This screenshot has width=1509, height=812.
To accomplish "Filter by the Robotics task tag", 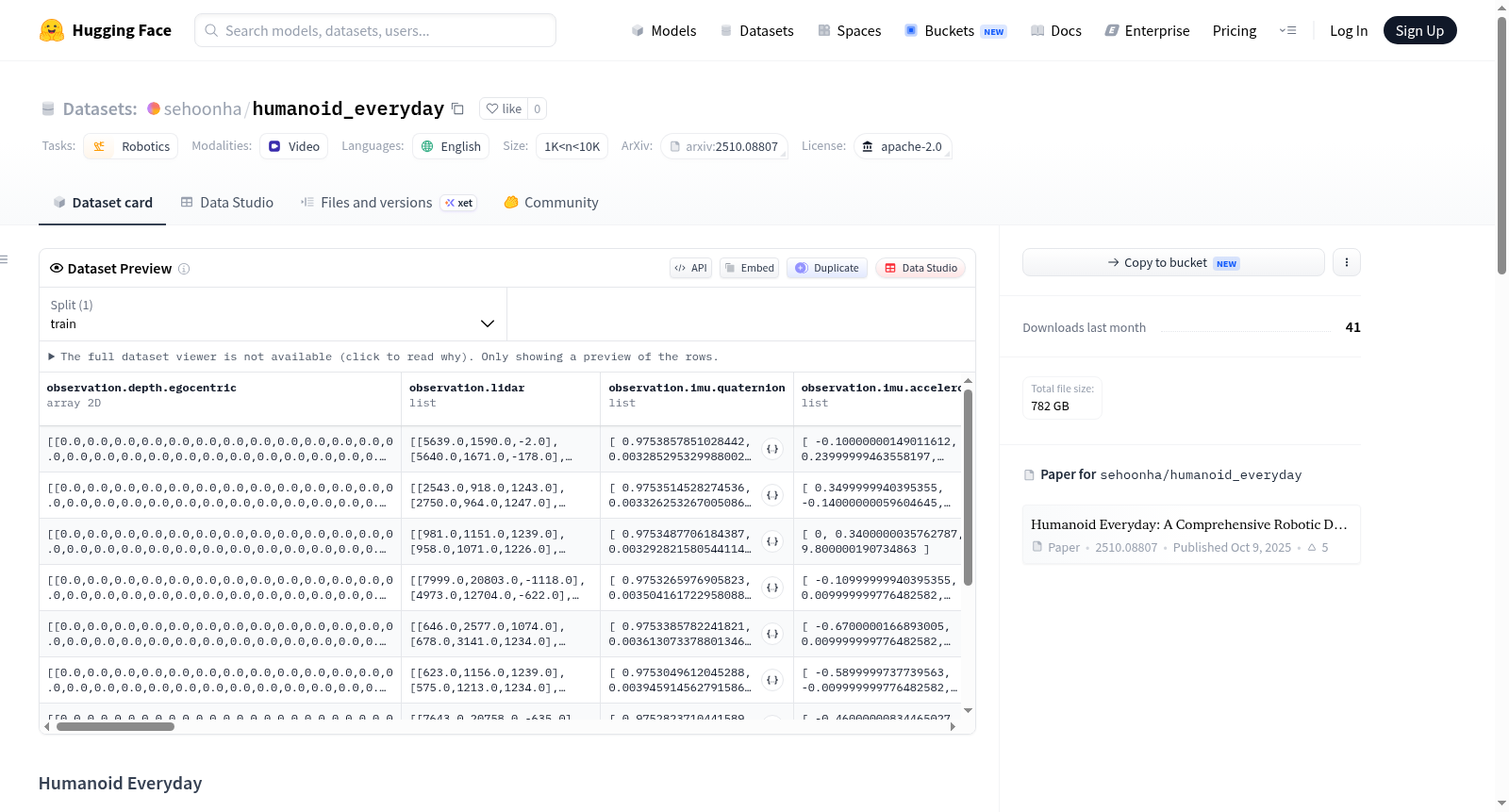I will (x=131, y=146).
